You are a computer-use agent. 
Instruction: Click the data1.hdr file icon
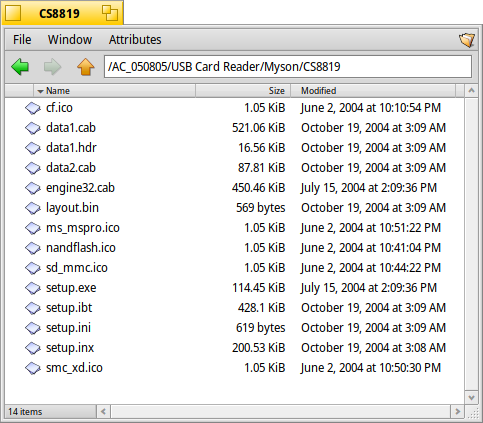(33, 148)
